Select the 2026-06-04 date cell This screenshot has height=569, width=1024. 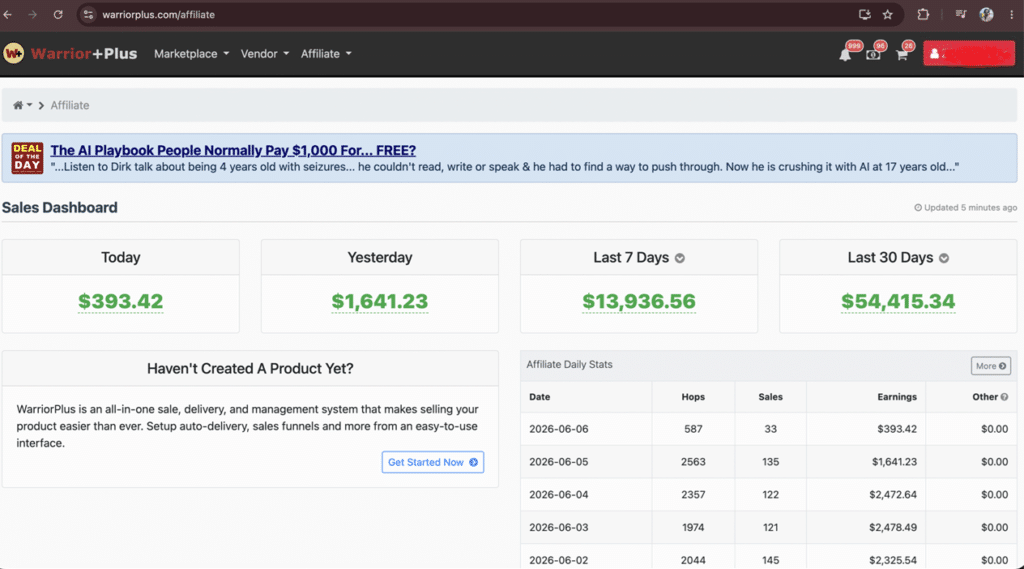tap(558, 495)
